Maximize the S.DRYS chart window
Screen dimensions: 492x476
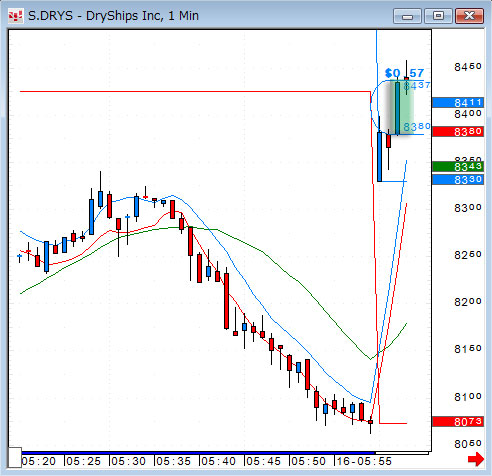(438, 16)
